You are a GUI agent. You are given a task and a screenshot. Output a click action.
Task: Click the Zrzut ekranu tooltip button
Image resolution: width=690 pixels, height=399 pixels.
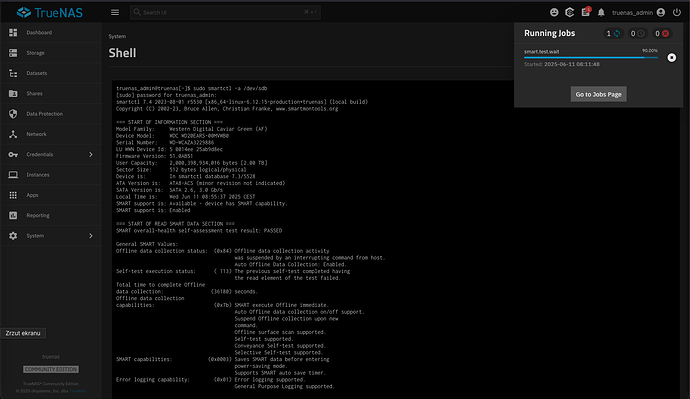pyautogui.click(x=23, y=333)
